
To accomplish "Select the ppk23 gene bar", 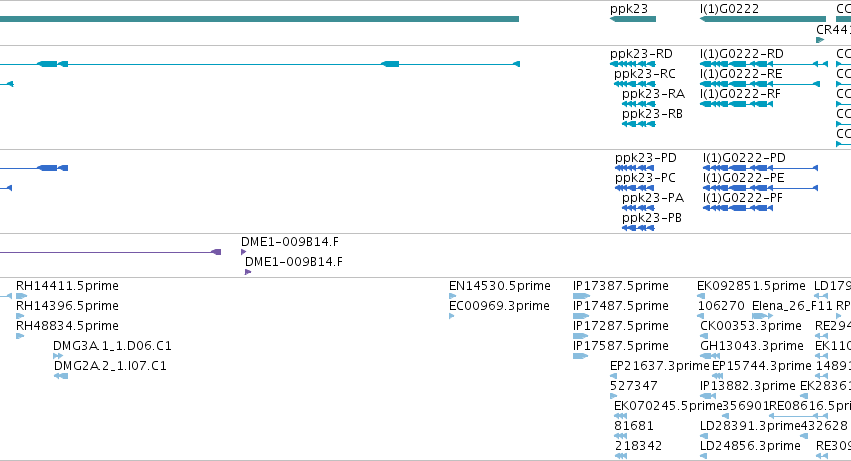I will pos(633,19).
